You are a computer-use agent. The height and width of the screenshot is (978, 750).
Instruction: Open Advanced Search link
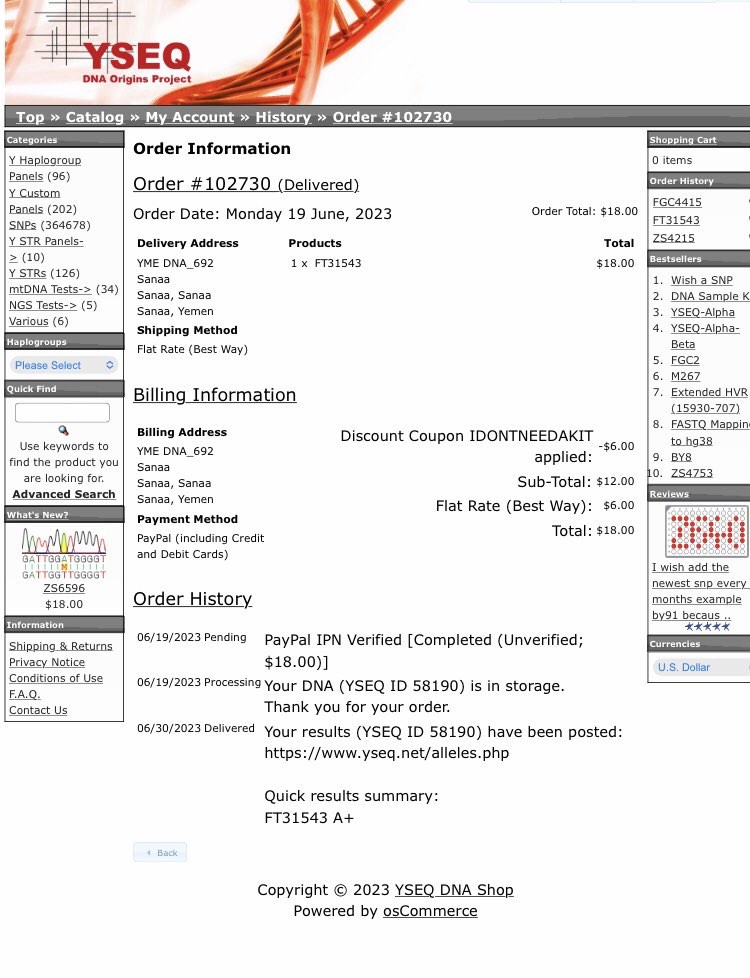tap(64, 494)
